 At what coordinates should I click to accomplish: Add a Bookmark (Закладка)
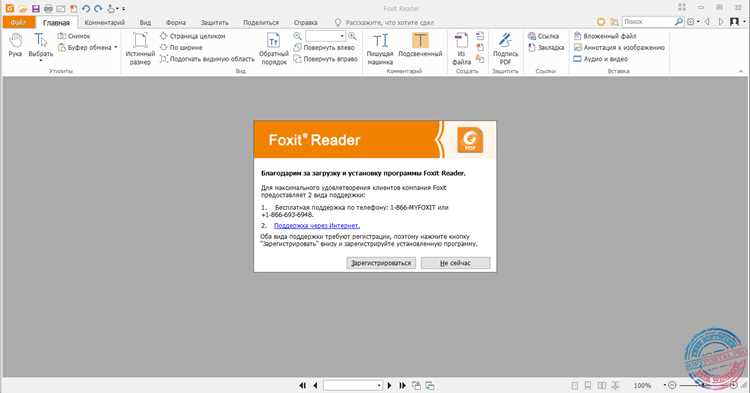pos(546,47)
